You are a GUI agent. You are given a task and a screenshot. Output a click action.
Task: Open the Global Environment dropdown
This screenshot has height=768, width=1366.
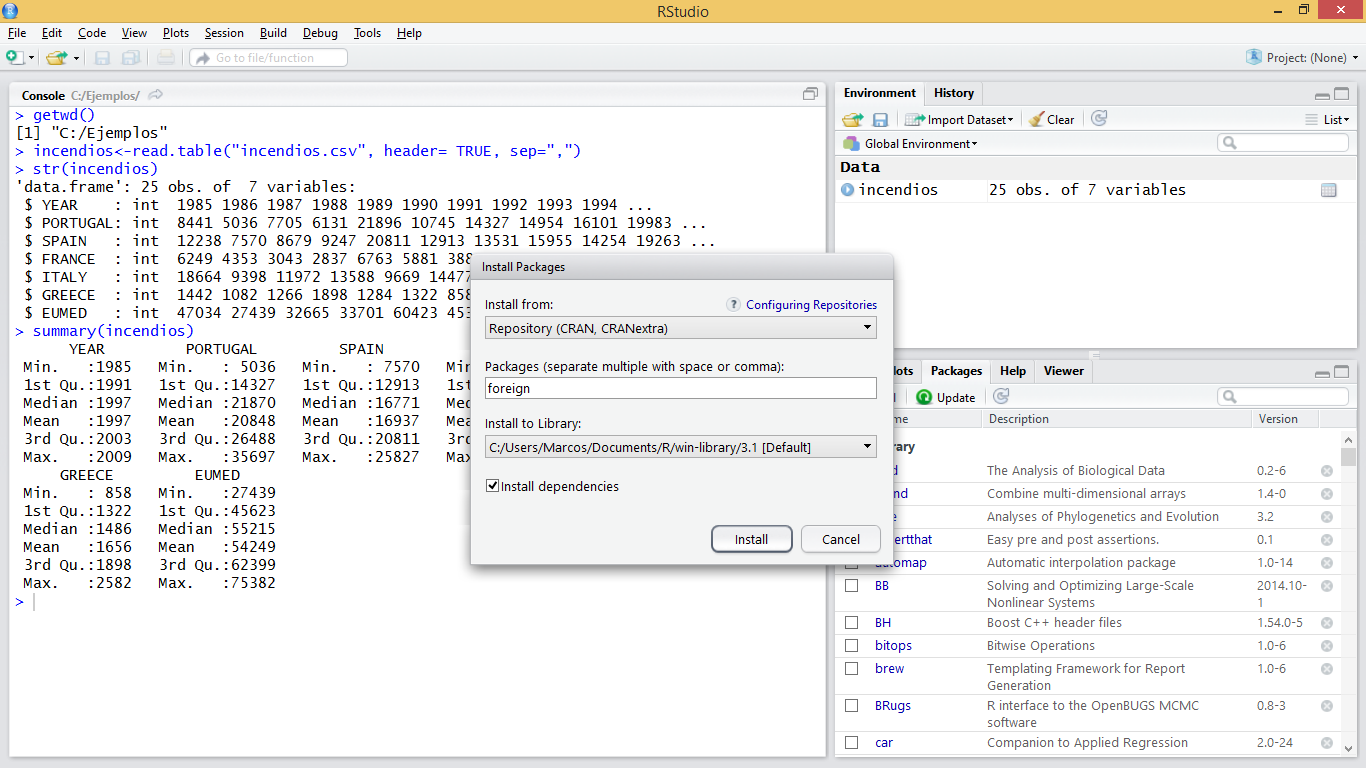pos(911,144)
